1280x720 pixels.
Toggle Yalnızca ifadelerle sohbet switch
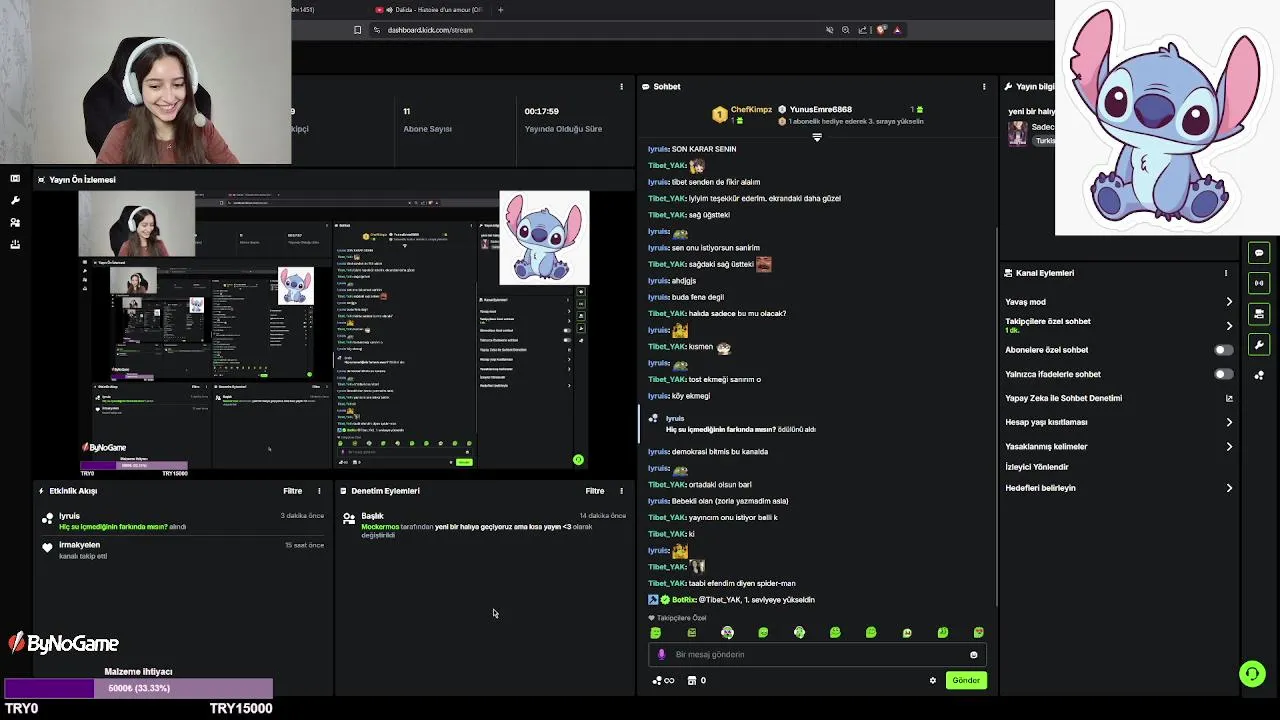[1224, 374]
